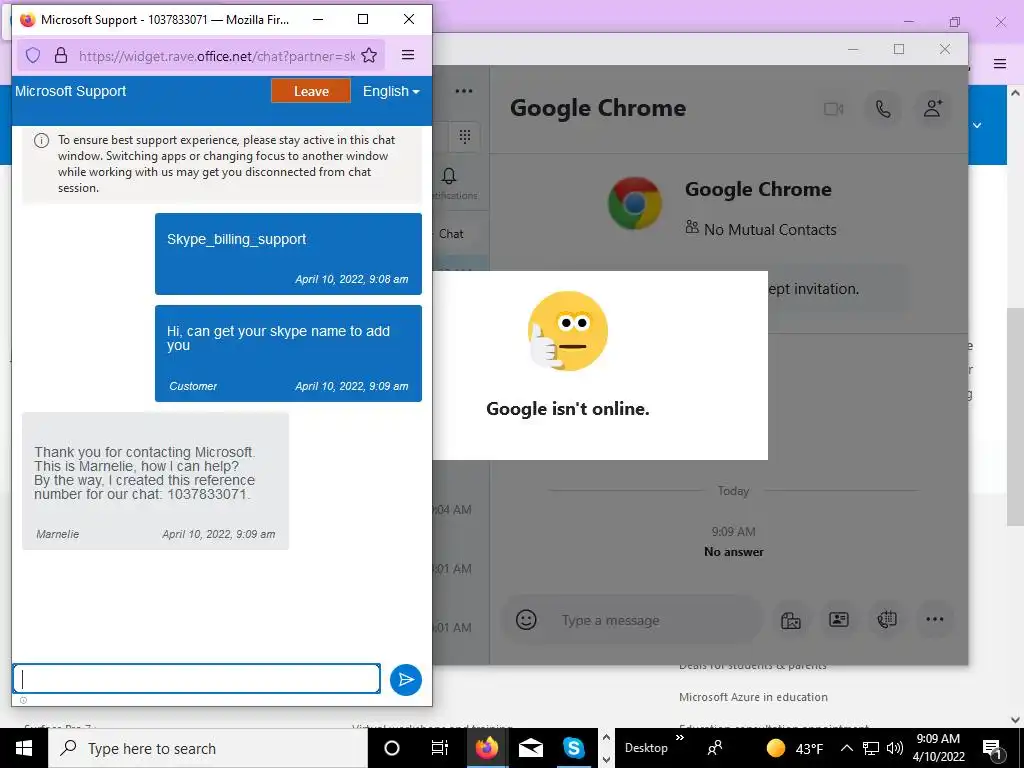View site security lock info
Image resolution: width=1024 pixels, height=768 pixels.
click(x=61, y=56)
